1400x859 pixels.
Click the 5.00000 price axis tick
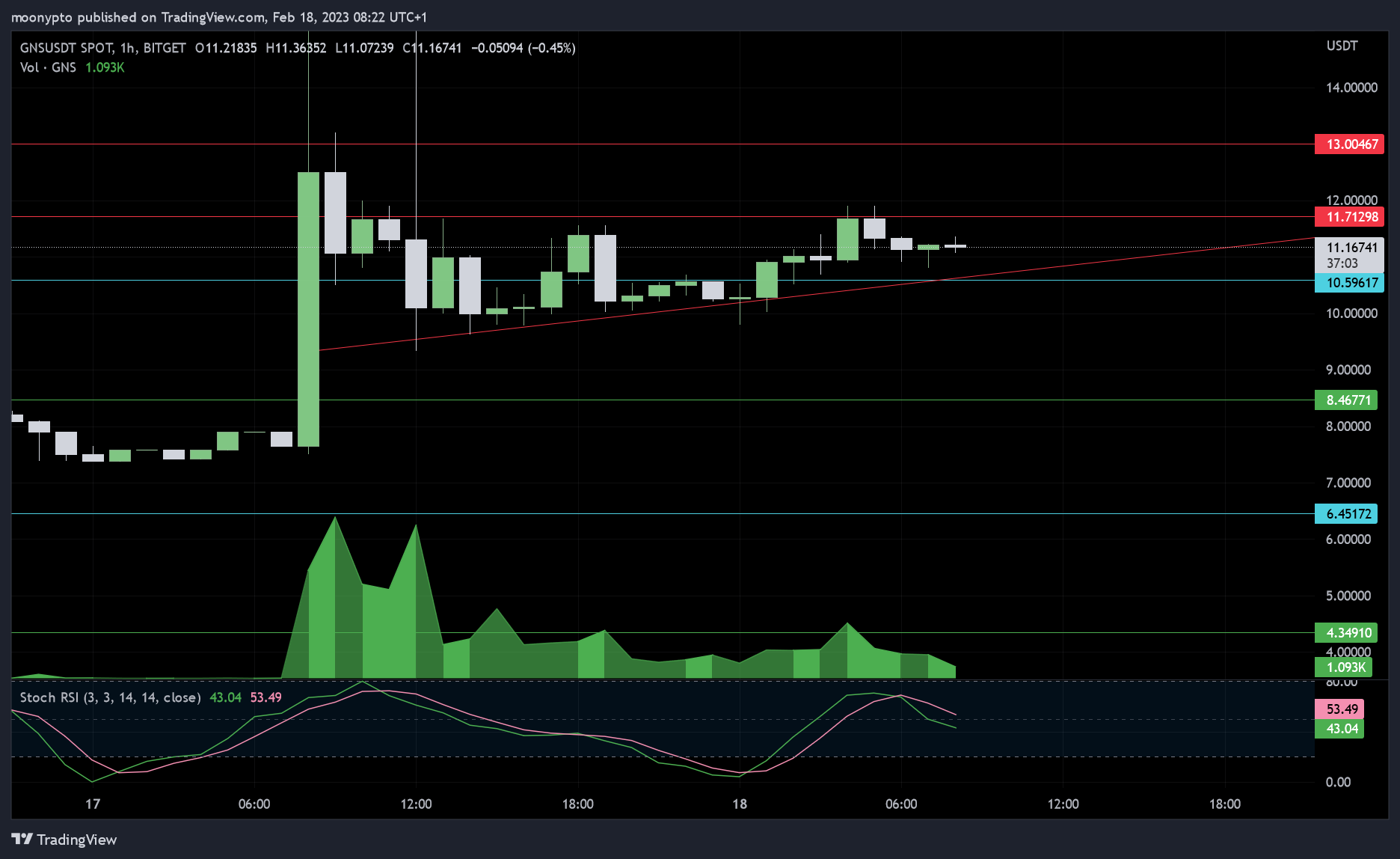tap(1348, 596)
